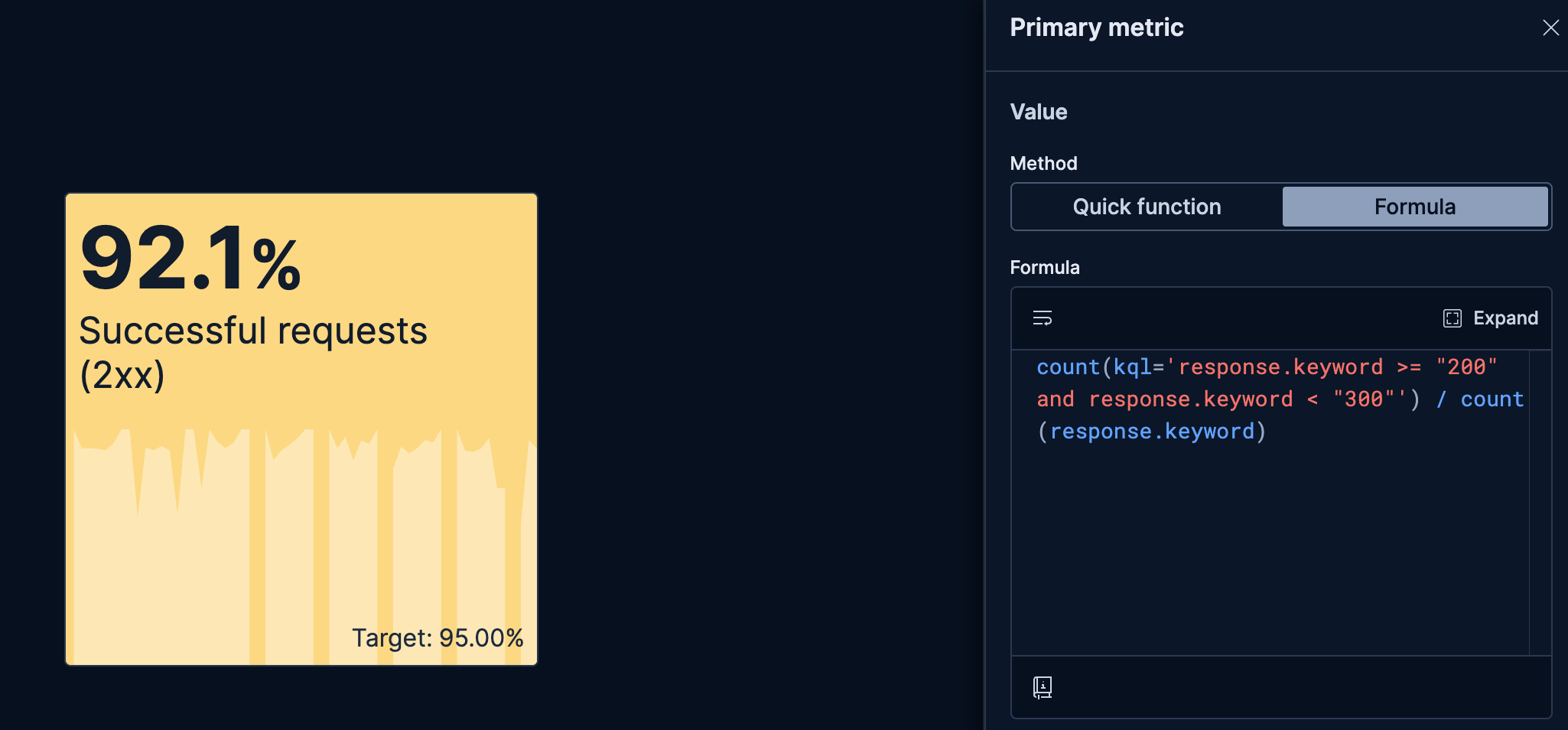Click the "200" string in the KQL query
1568x730 pixels.
pos(1466,367)
